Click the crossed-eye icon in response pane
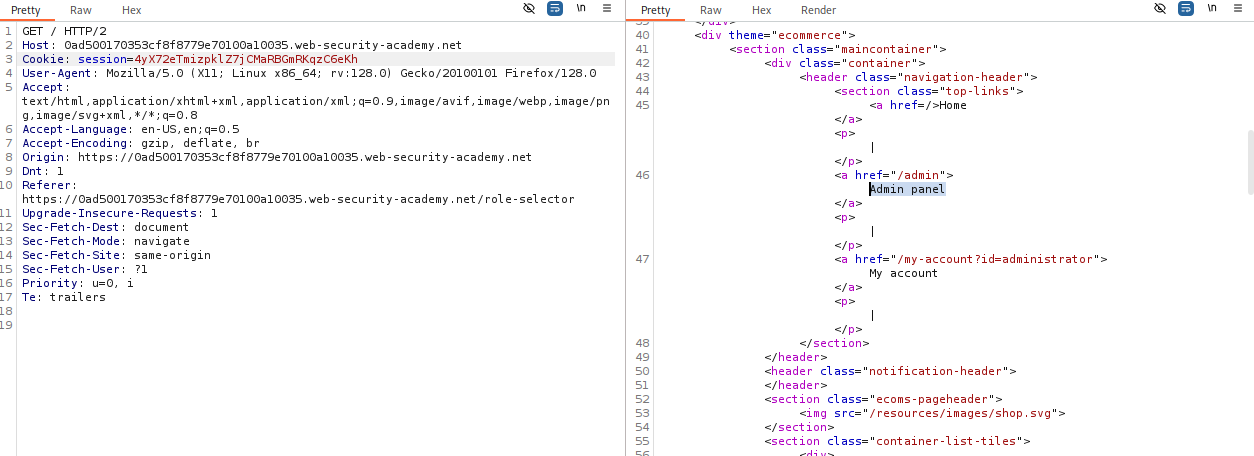 (1160, 9)
